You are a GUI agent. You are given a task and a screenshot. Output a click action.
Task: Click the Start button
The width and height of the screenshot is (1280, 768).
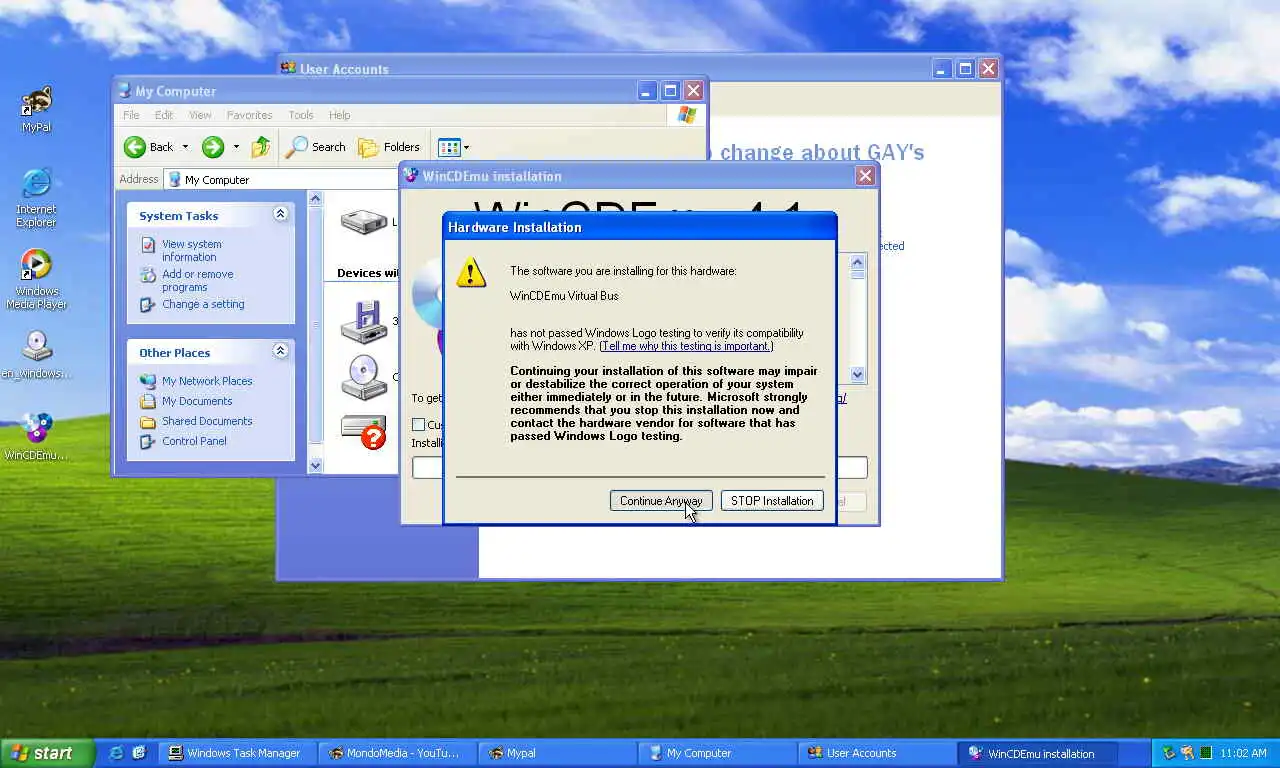pyautogui.click(x=47, y=753)
